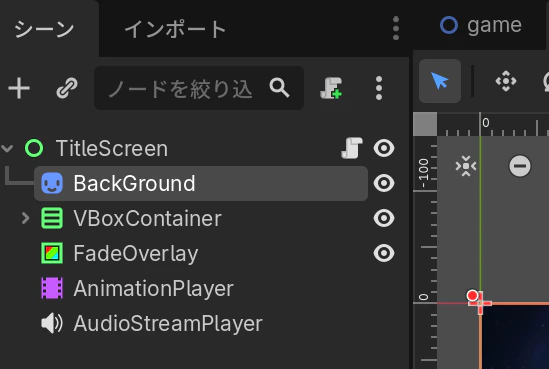Open the scene tree filter options menu
The image size is (549, 369).
pyautogui.click(x=379, y=88)
